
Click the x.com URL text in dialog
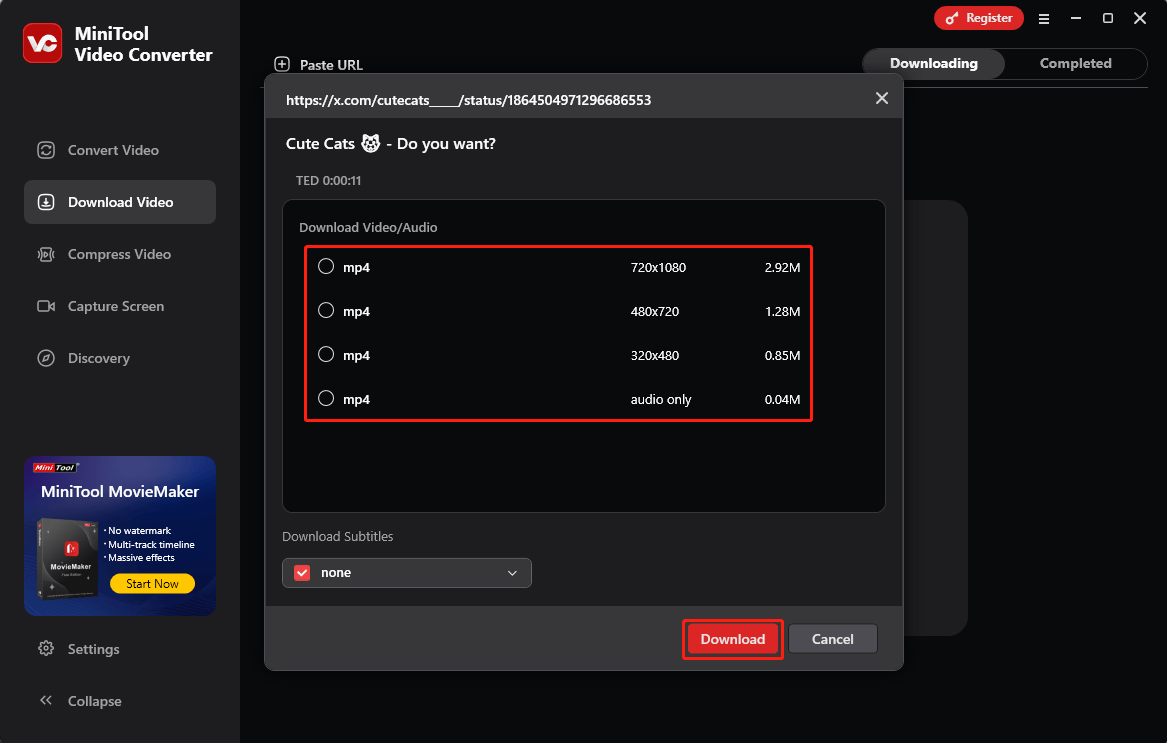pyautogui.click(x=468, y=101)
